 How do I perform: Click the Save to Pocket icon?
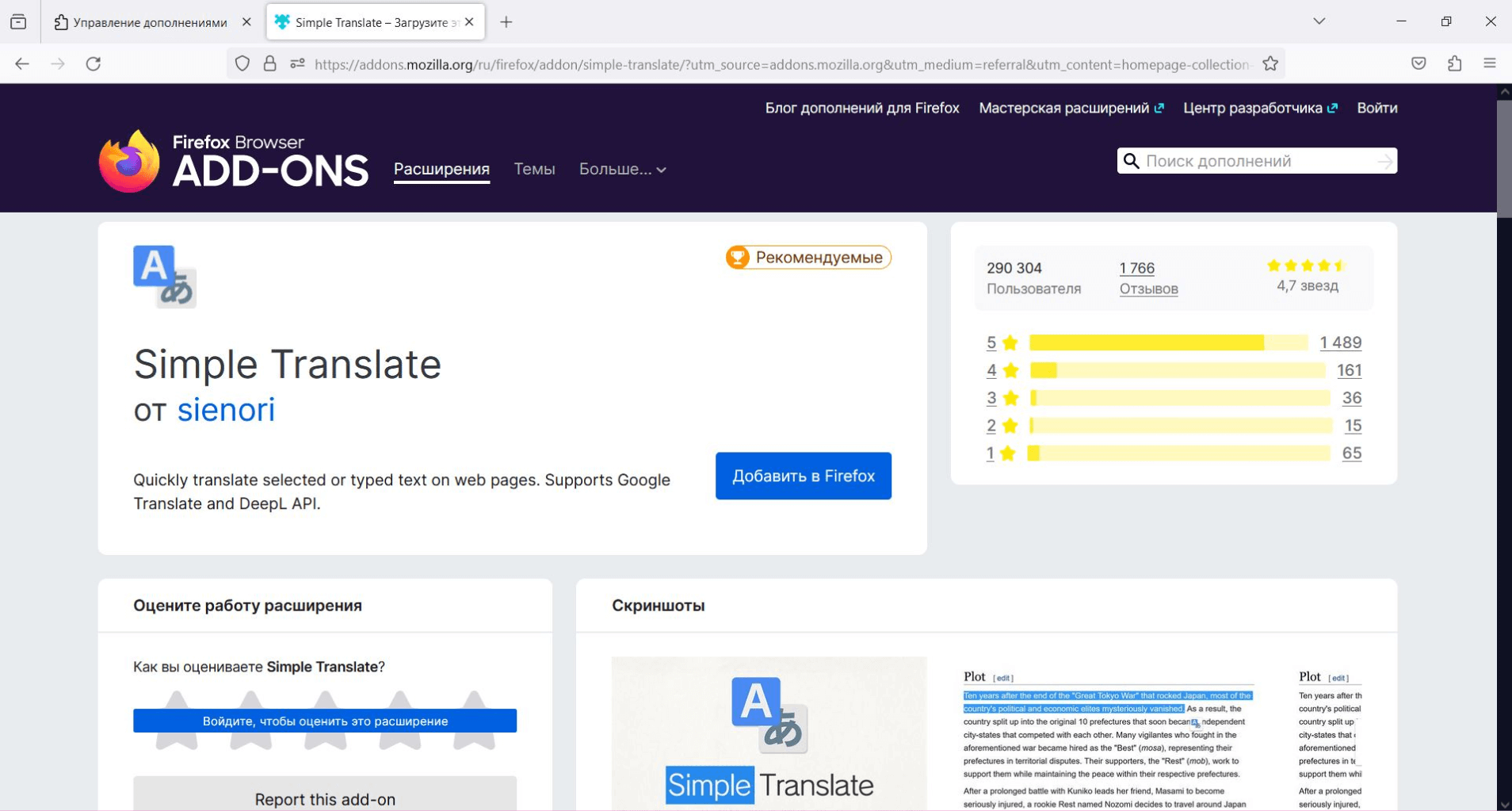tap(1418, 64)
